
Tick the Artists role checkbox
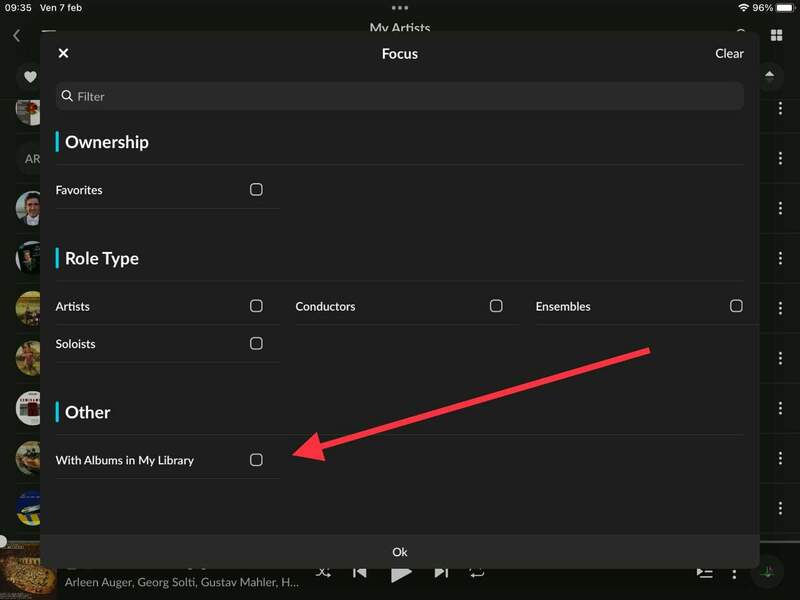(x=256, y=306)
